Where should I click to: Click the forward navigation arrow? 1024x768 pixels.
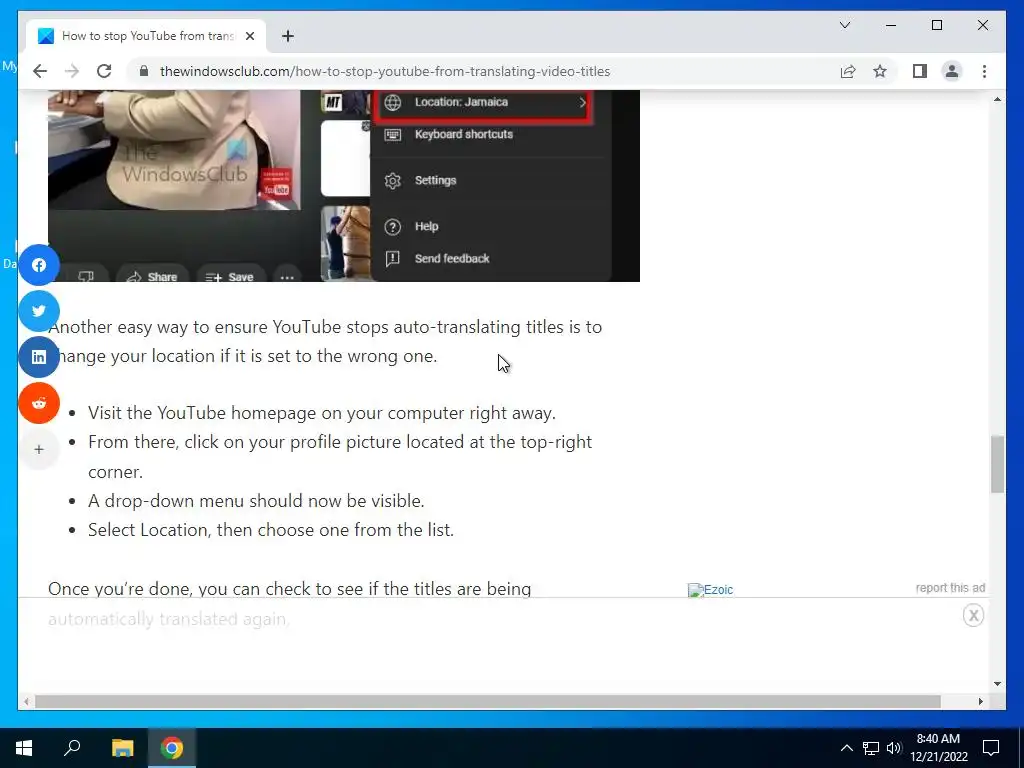(x=72, y=71)
